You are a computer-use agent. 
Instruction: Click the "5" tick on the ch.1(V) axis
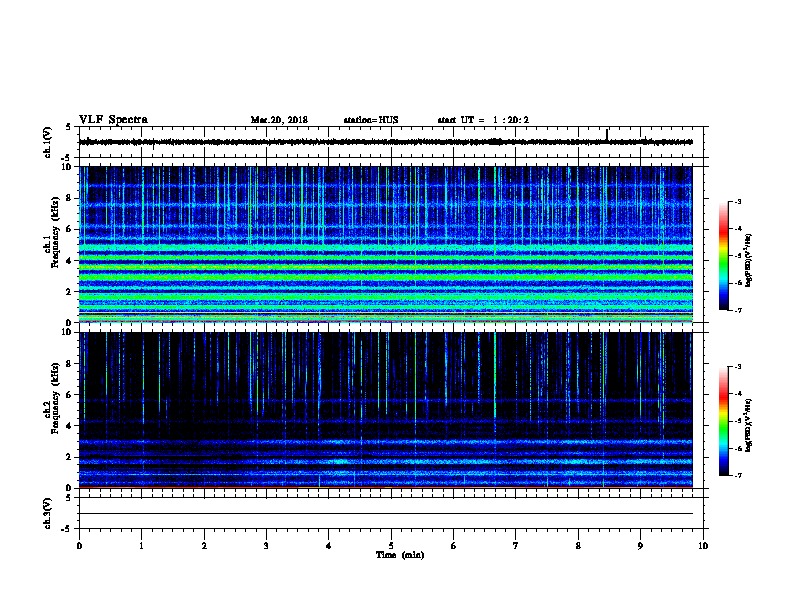click(68, 127)
